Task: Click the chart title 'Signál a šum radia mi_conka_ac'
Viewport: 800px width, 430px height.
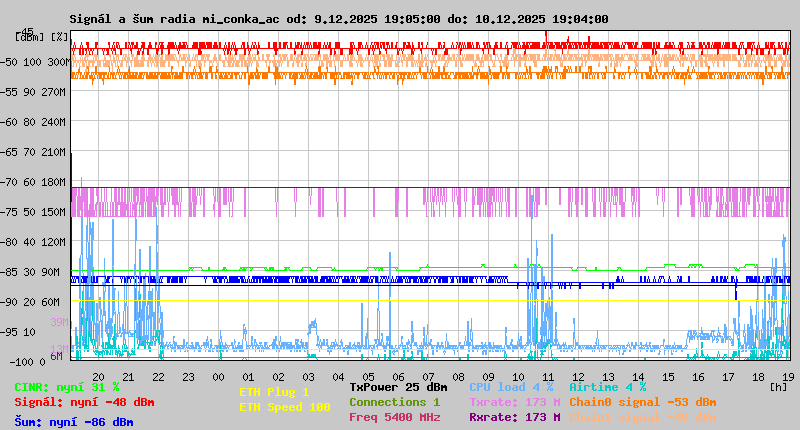Action: pyautogui.click(x=174, y=19)
